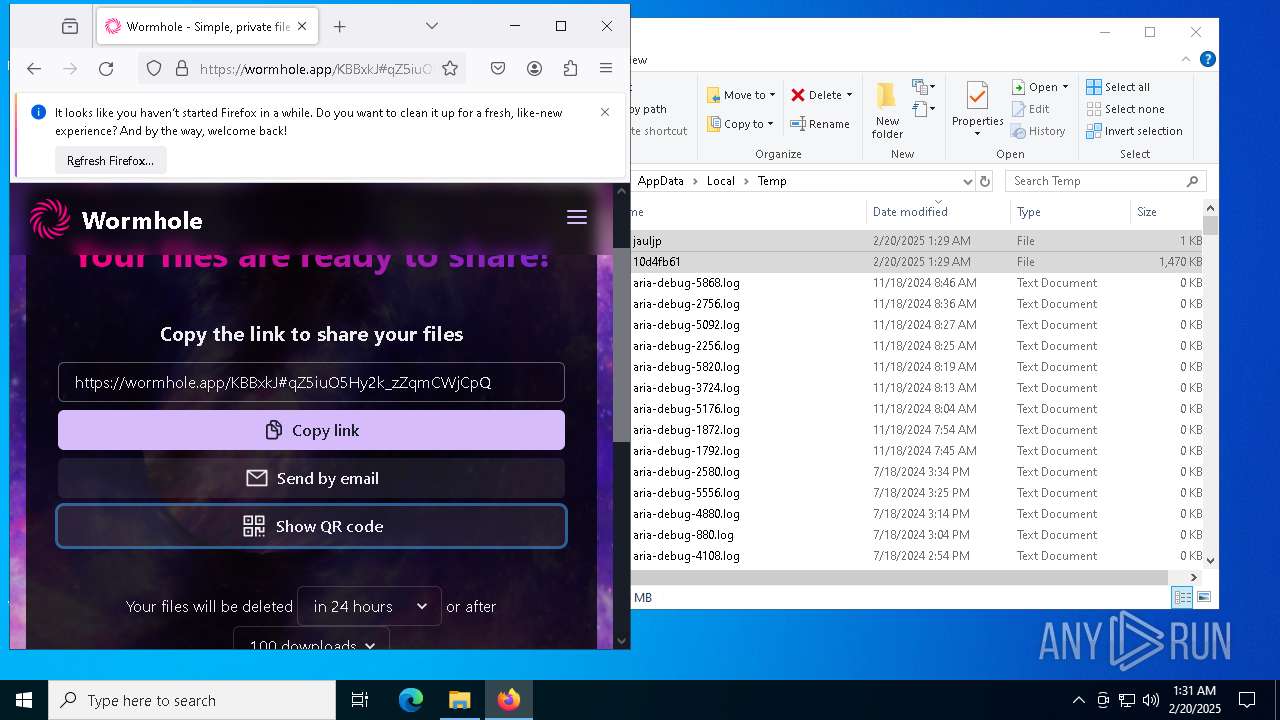Click the Wormhole logo icon
1280x720 pixels.
pos(50,220)
